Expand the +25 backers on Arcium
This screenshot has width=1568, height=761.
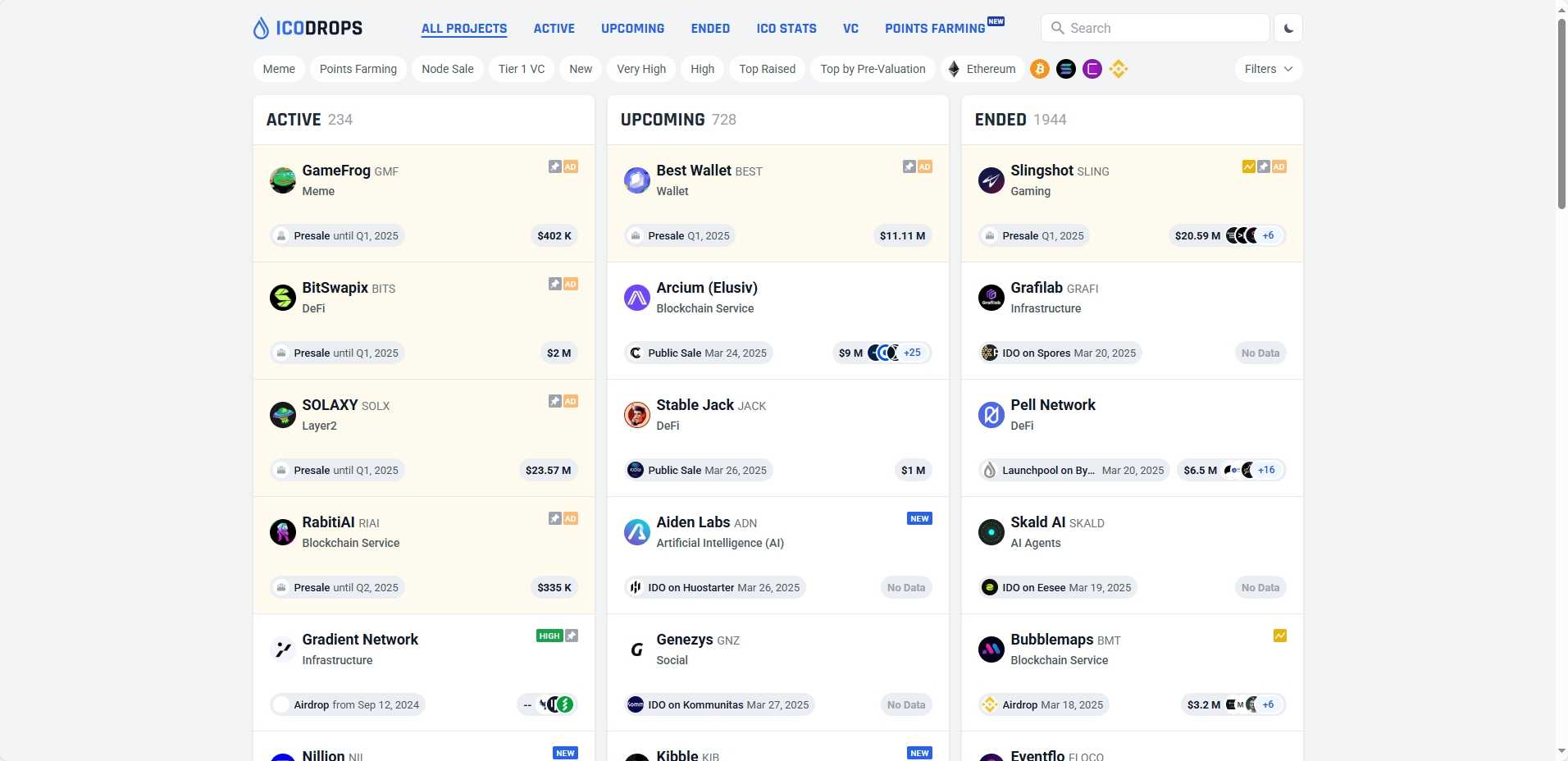[x=912, y=353]
